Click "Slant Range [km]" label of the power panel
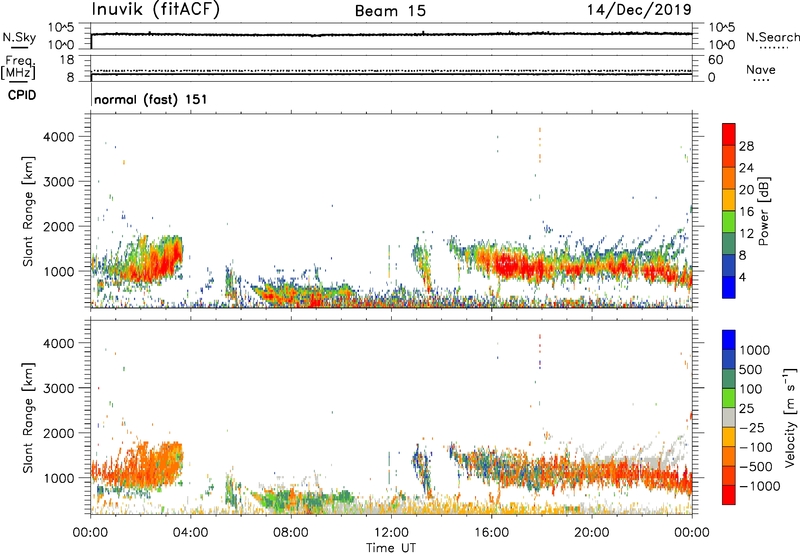 tap(28, 211)
